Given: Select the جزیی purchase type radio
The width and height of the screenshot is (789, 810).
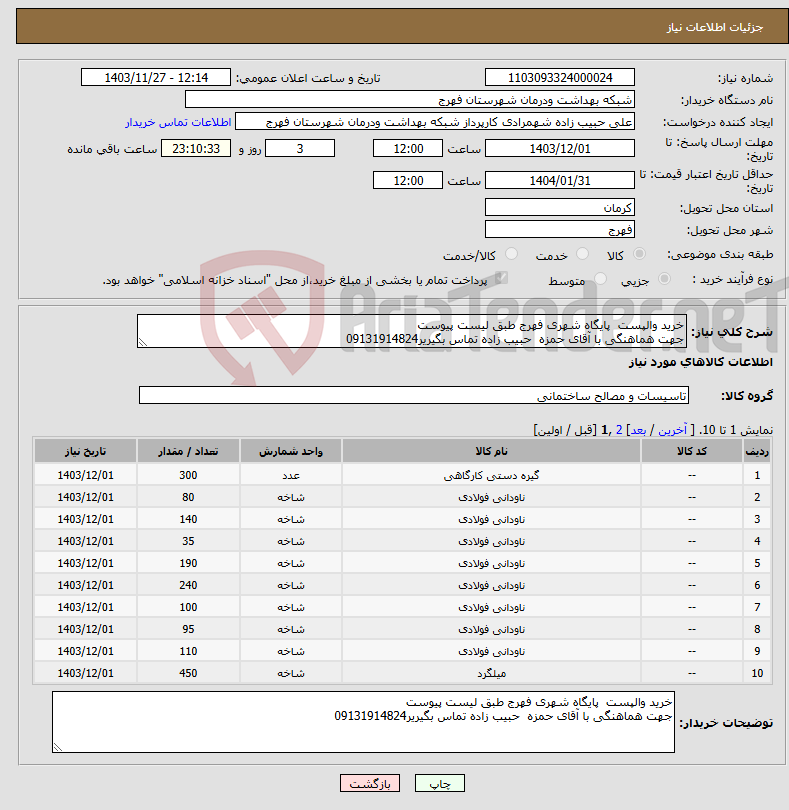Looking at the screenshot, I should coord(664,278).
